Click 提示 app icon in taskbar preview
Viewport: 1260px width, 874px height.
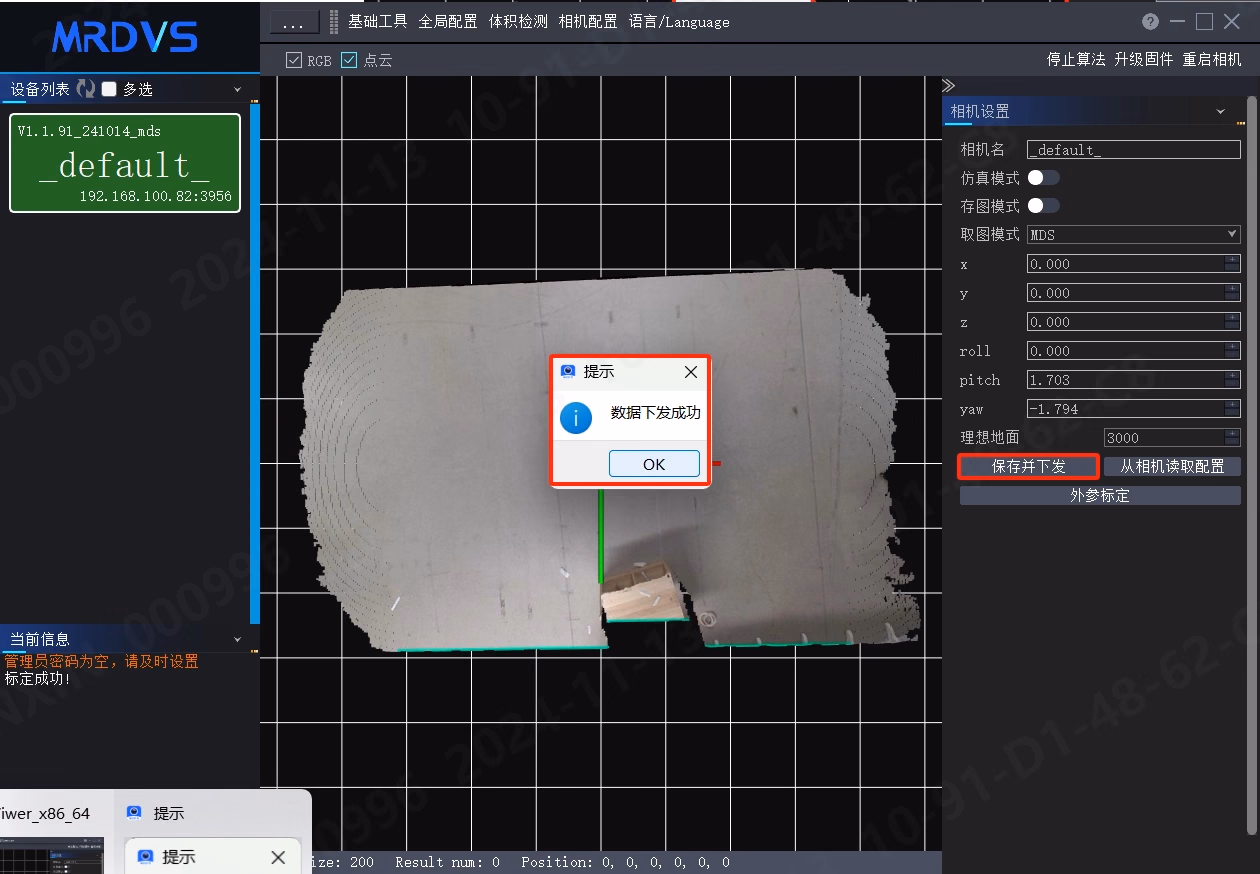click(145, 857)
